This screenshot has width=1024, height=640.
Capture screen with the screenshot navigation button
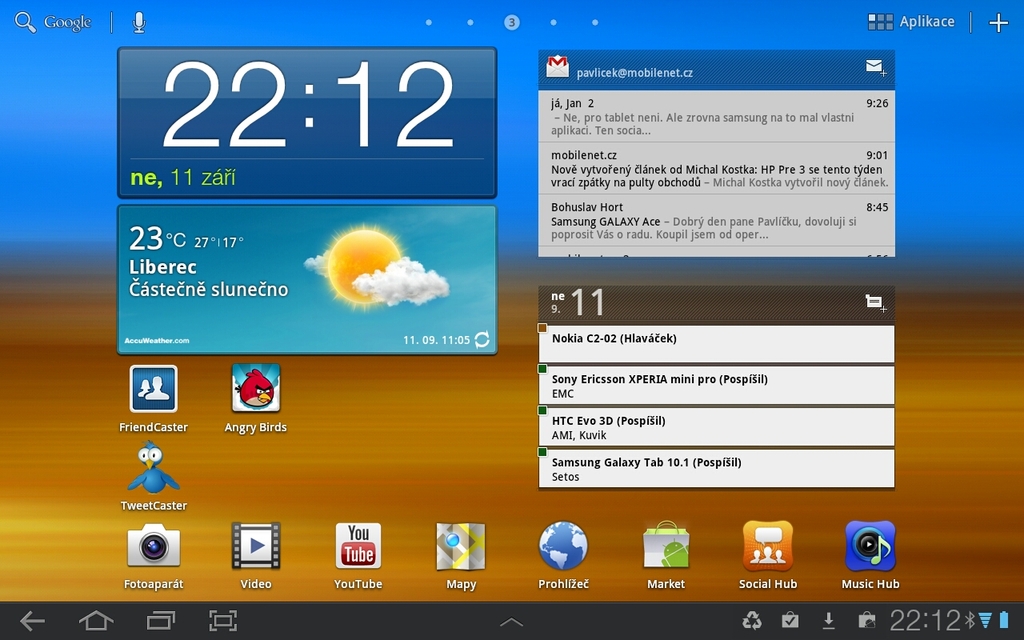coord(222,620)
